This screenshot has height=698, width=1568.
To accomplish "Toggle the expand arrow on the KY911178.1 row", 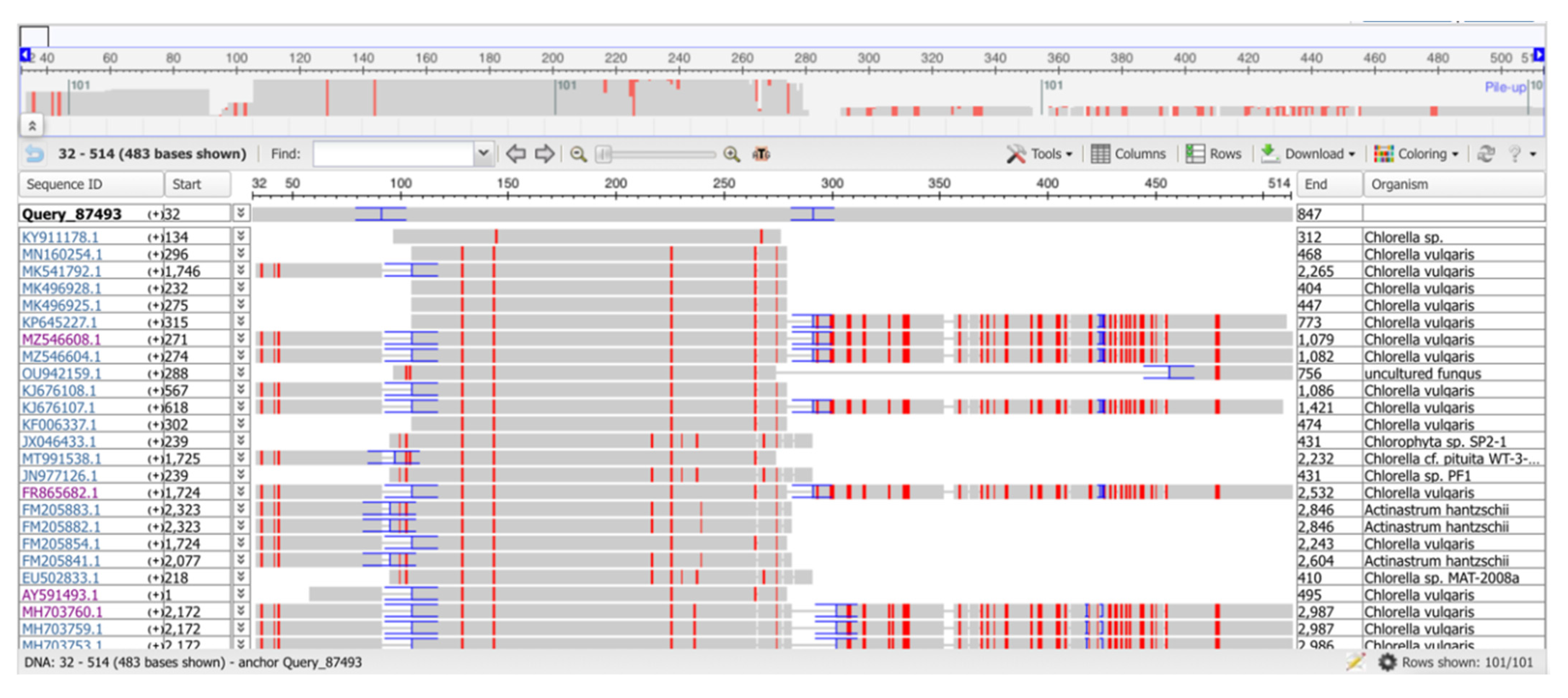I will click(x=241, y=236).
